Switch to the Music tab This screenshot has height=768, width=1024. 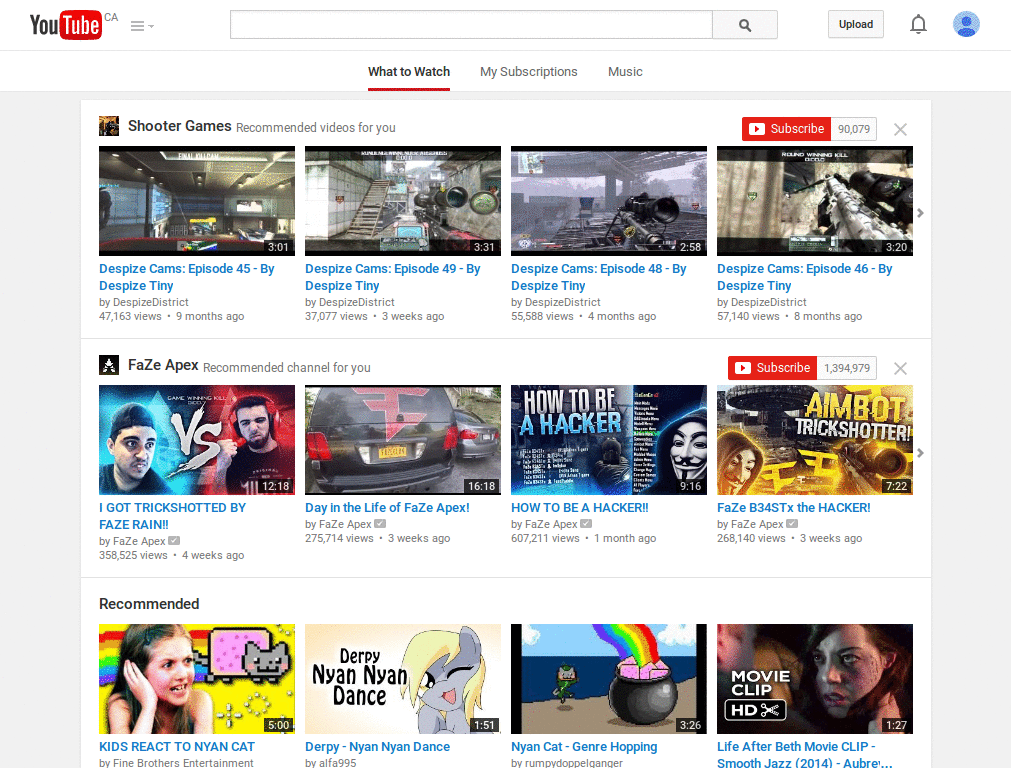coord(625,72)
